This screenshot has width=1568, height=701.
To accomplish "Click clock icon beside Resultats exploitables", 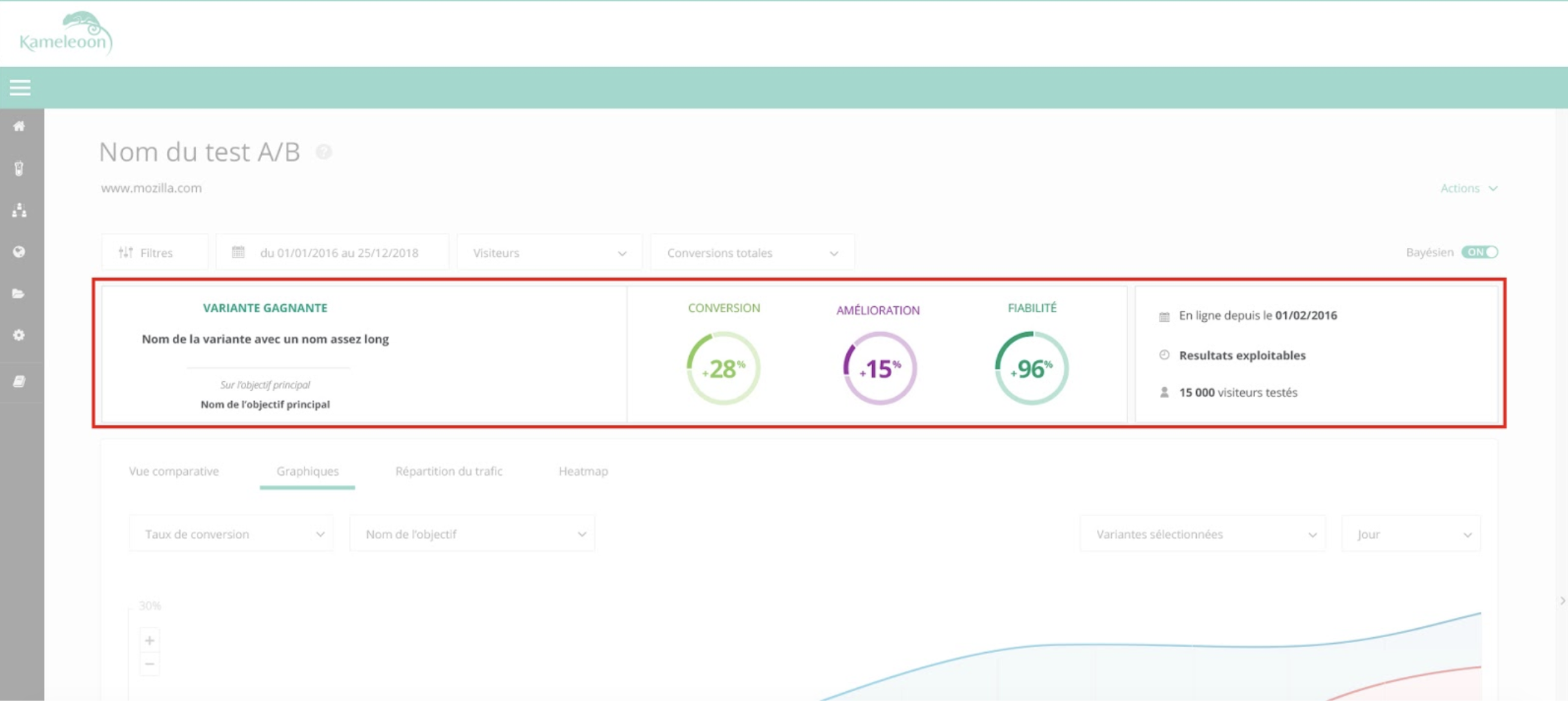I will pos(1164,354).
